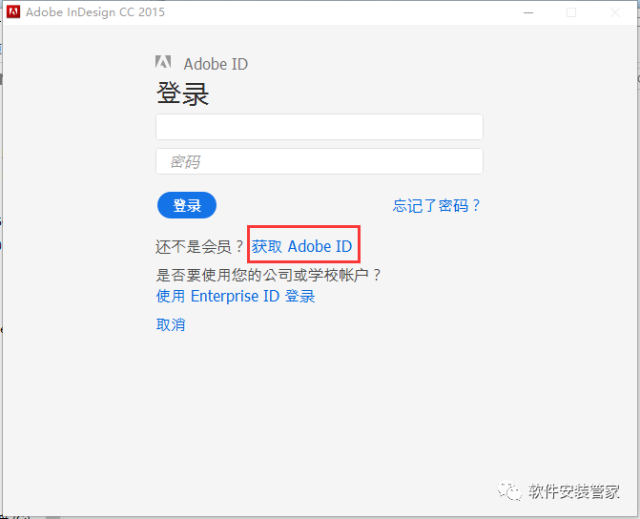Viewport: 640px width, 519px height.
Task: Open the 忘记了密码？ link
Action: [x=437, y=206]
